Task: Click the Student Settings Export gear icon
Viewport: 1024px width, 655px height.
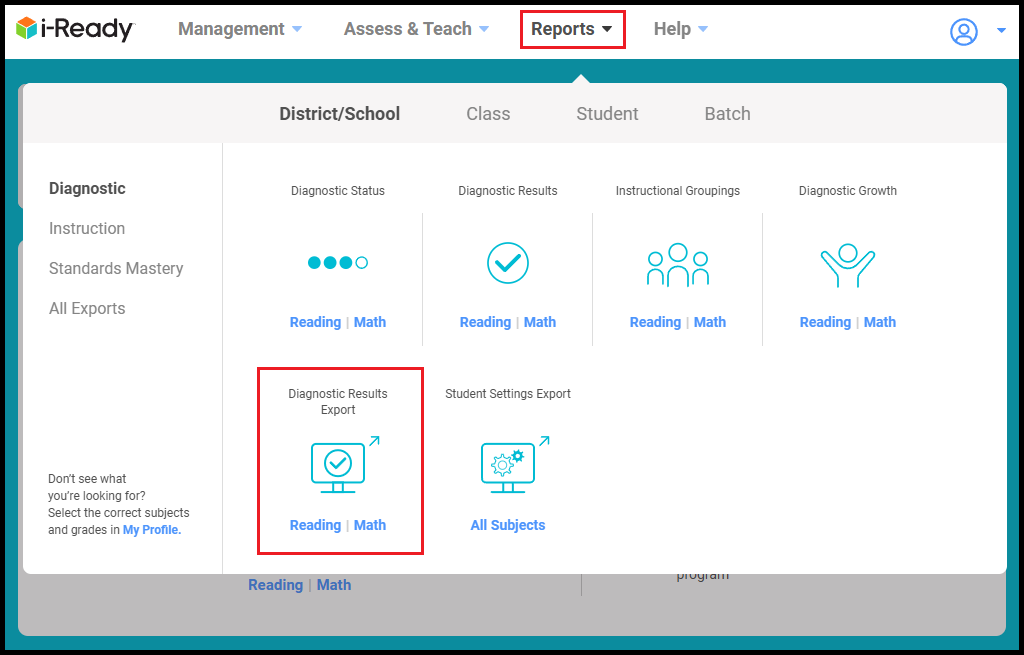Action: (x=510, y=466)
